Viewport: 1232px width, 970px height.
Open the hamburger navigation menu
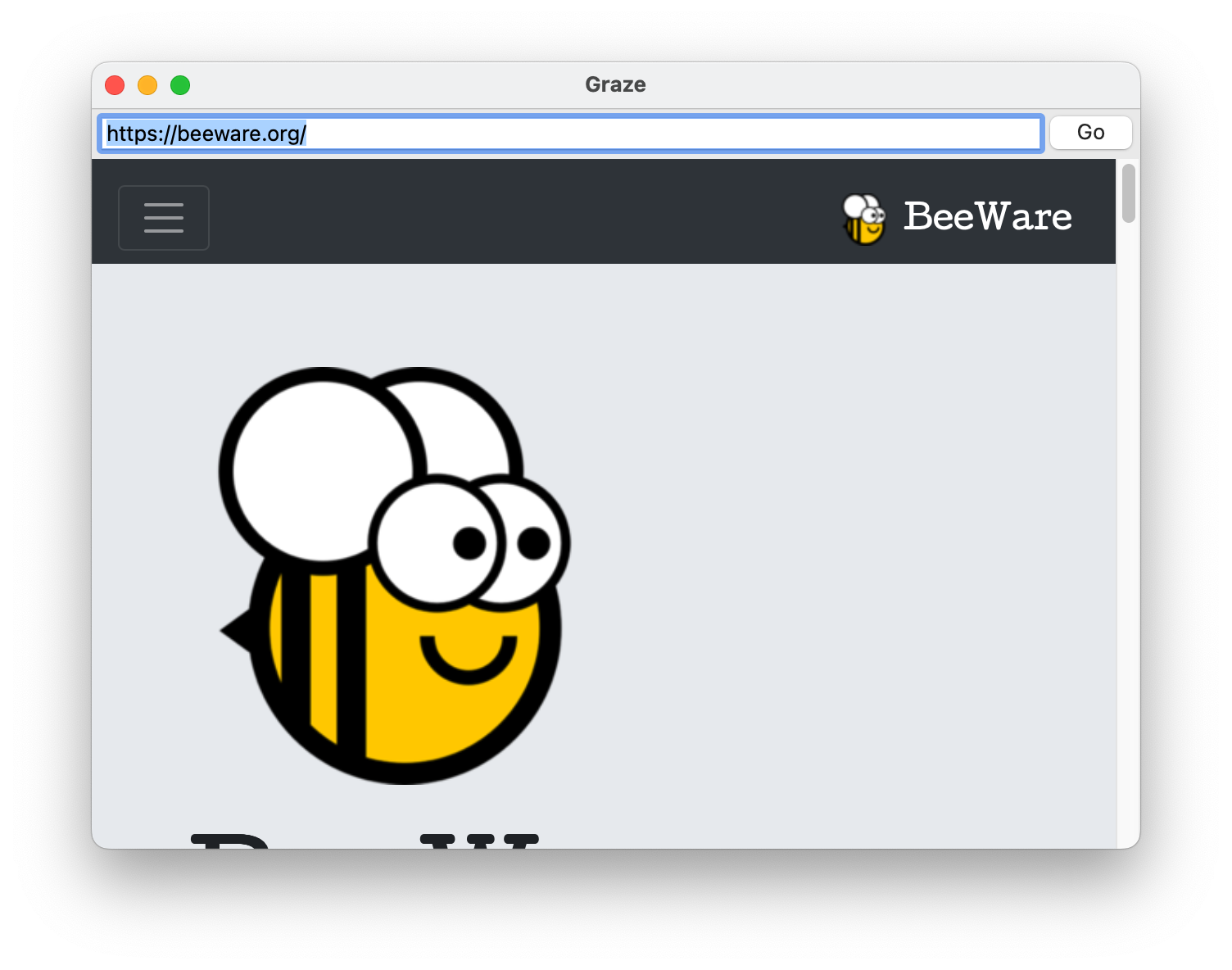point(164,218)
